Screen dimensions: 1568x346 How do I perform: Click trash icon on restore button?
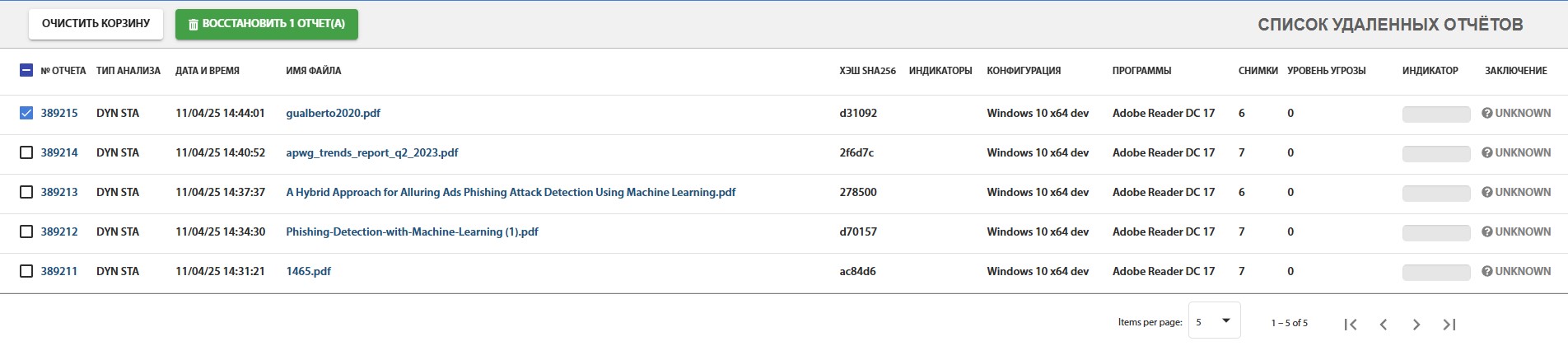[194, 25]
